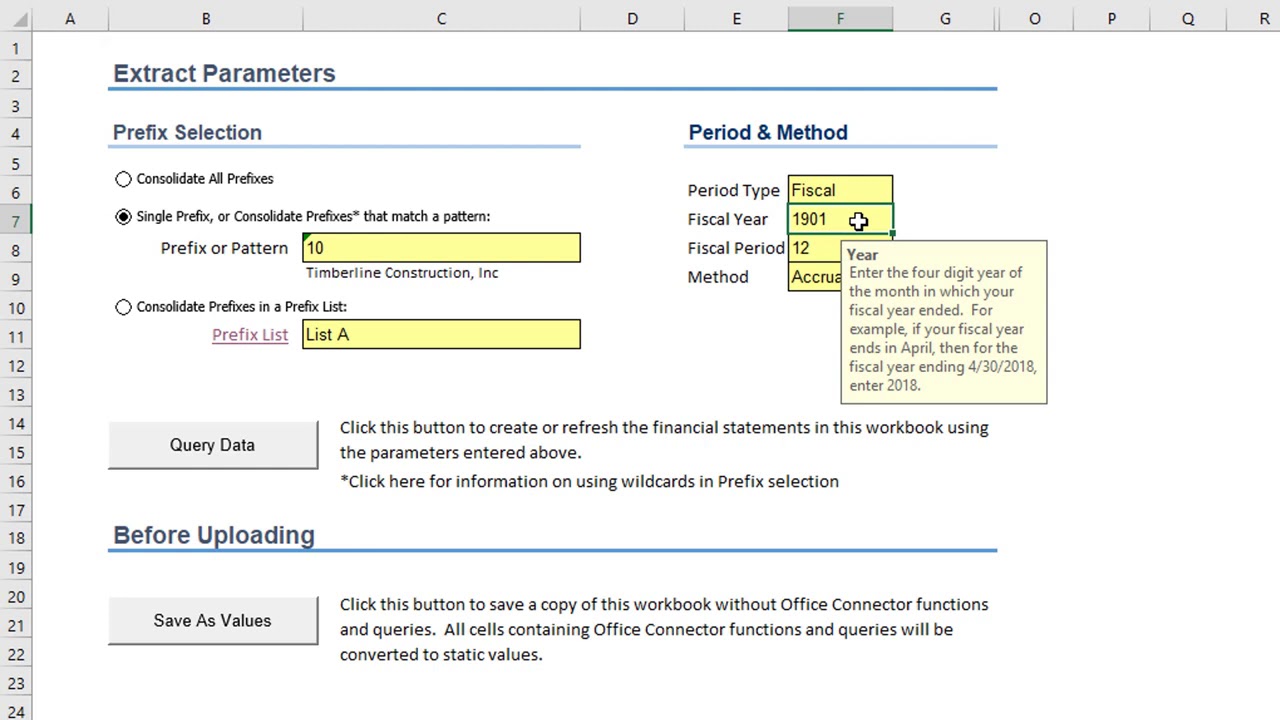This screenshot has height=720, width=1280.
Task: Select row 7 header
Action: (x=16, y=221)
